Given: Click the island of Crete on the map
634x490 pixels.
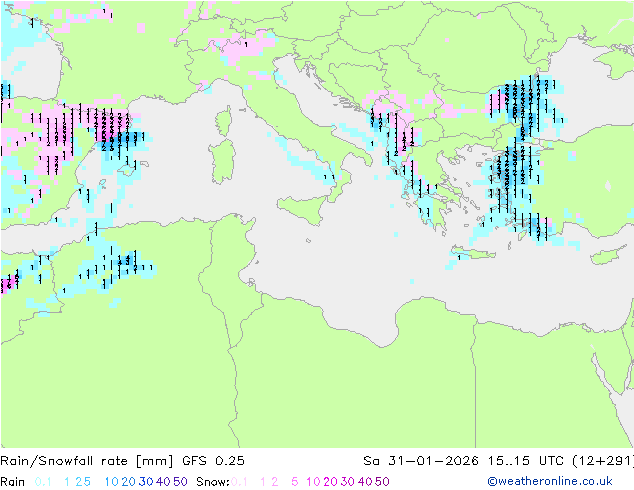Looking at the screenshot, I should click(472, 252).
